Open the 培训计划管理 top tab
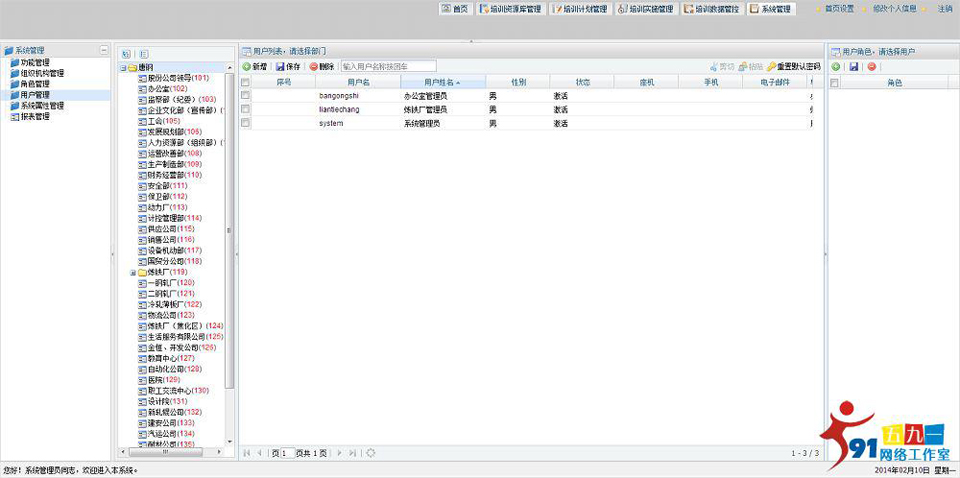This screenshot has width=960, height=478. (578, 9)
